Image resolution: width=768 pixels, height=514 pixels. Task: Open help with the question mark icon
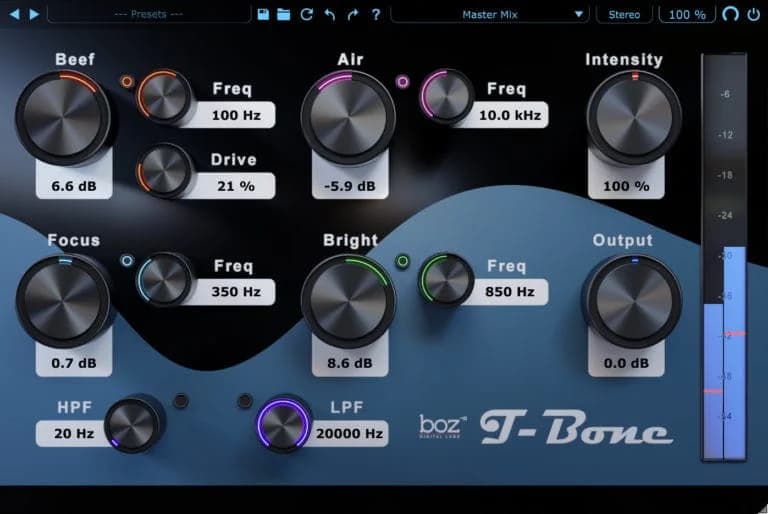pyautogui.click(x=375, y=14)
